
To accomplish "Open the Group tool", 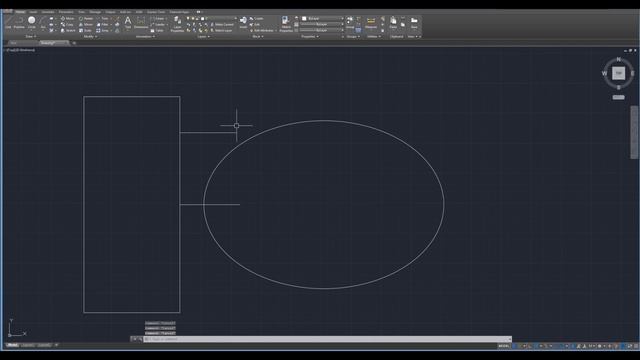I will (350, 22).
